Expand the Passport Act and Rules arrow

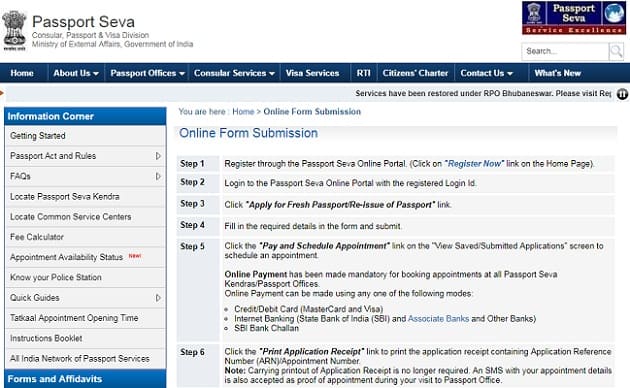158,156
